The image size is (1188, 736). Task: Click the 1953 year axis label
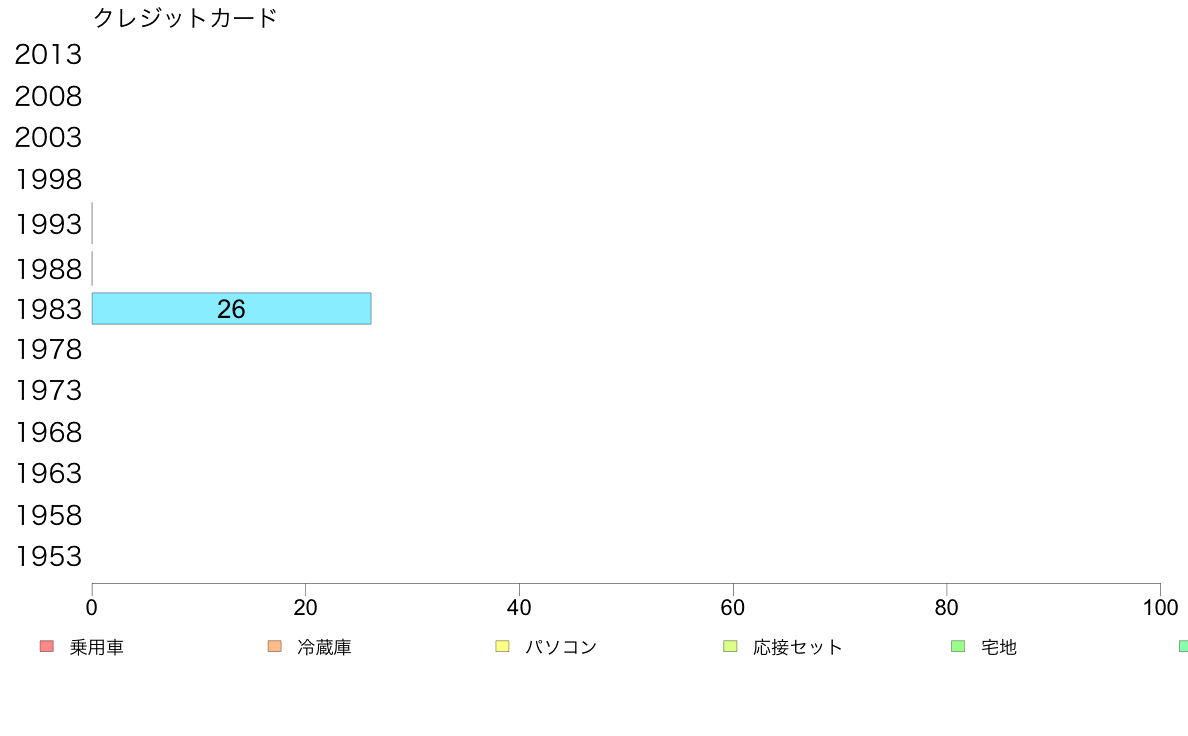pos(48,556)
